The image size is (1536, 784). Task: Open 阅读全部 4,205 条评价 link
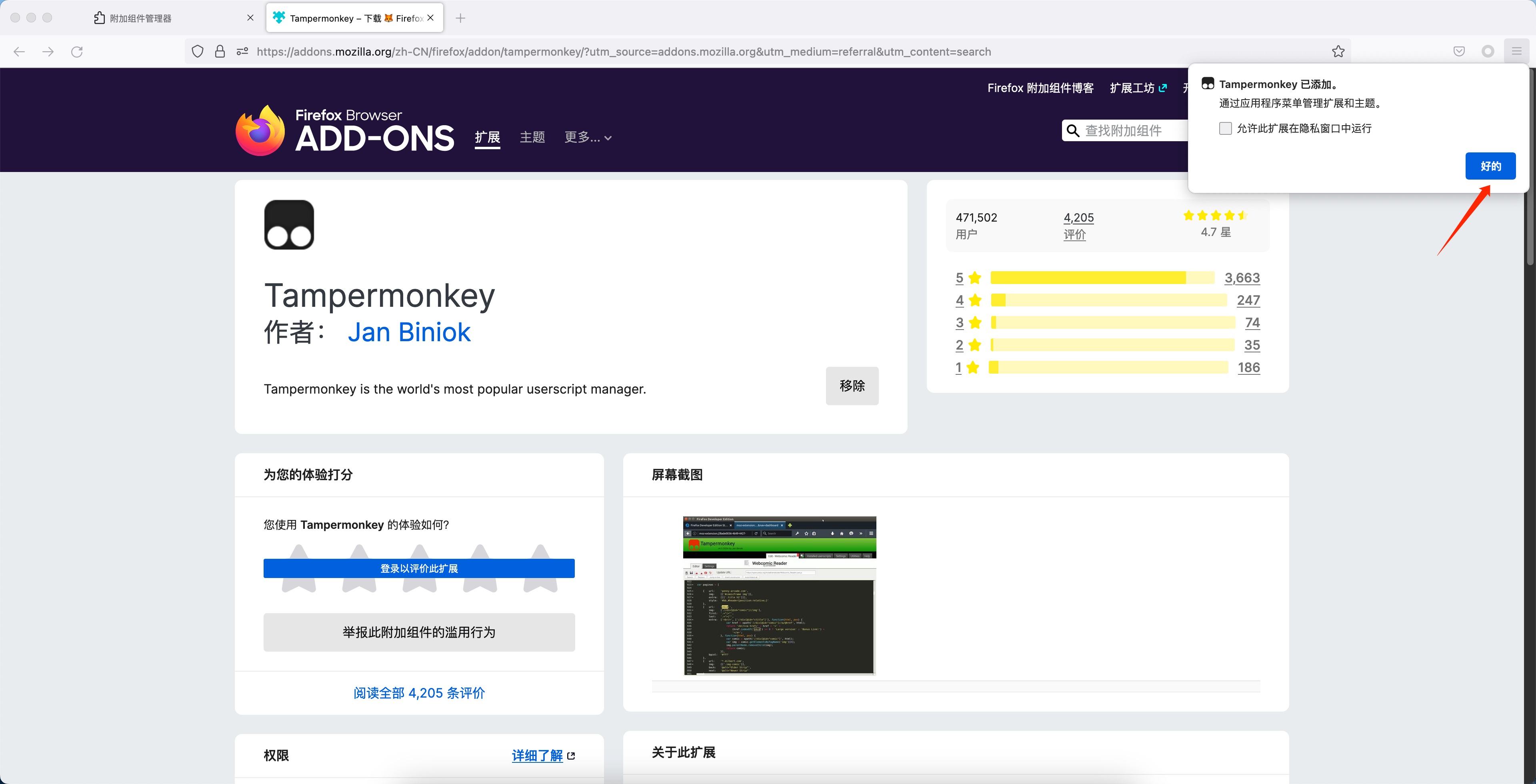[419, 693]
